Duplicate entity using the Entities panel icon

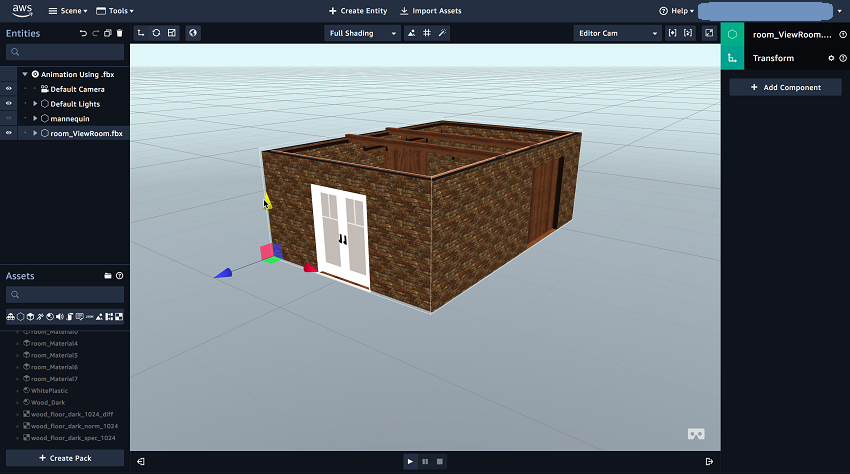point(108,33)
